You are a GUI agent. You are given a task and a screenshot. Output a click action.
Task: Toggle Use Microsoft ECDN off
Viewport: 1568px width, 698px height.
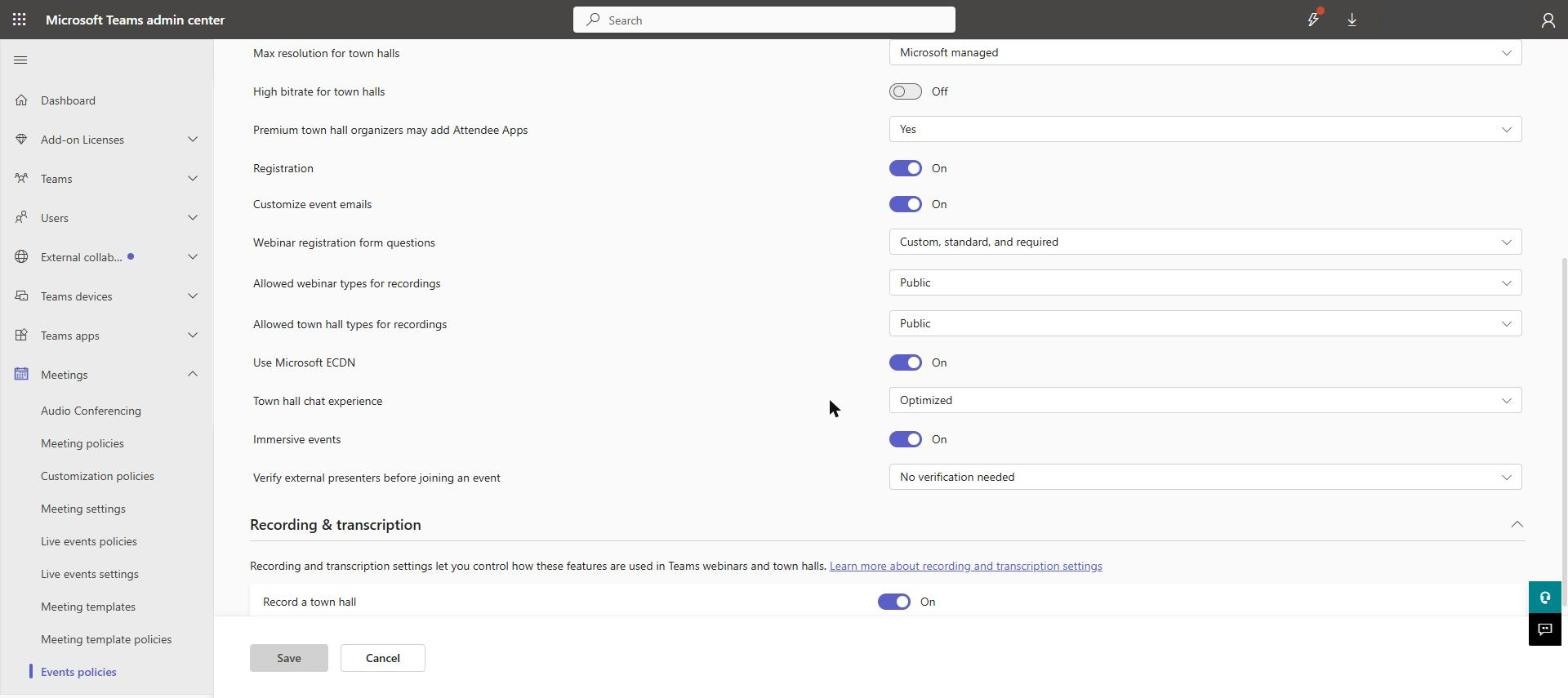click(x=905, y=362)
